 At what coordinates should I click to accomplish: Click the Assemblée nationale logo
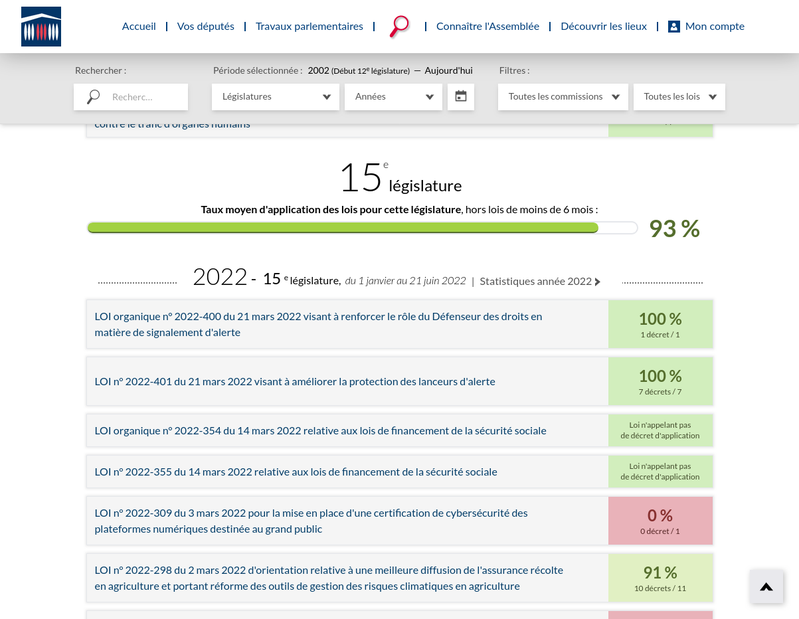(x=41, y=26)
